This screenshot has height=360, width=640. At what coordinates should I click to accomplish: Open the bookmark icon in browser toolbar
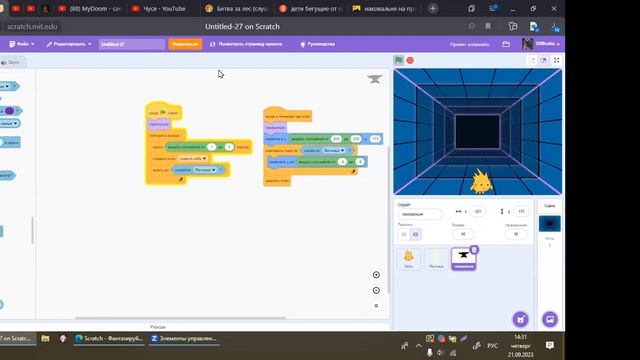(488, 27)
